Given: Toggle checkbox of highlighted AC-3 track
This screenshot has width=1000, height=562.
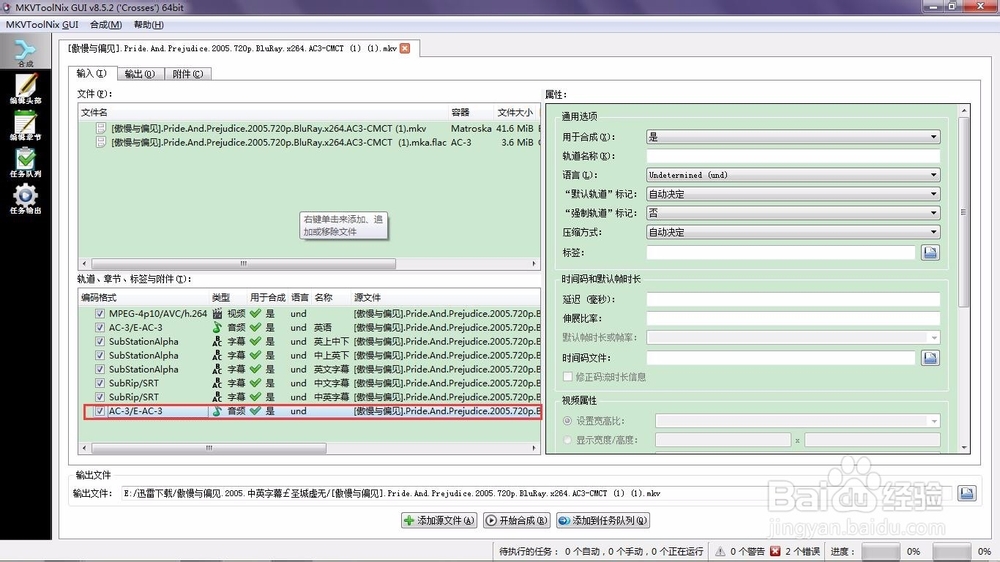Looking at the screenshot, I should 100,411.
